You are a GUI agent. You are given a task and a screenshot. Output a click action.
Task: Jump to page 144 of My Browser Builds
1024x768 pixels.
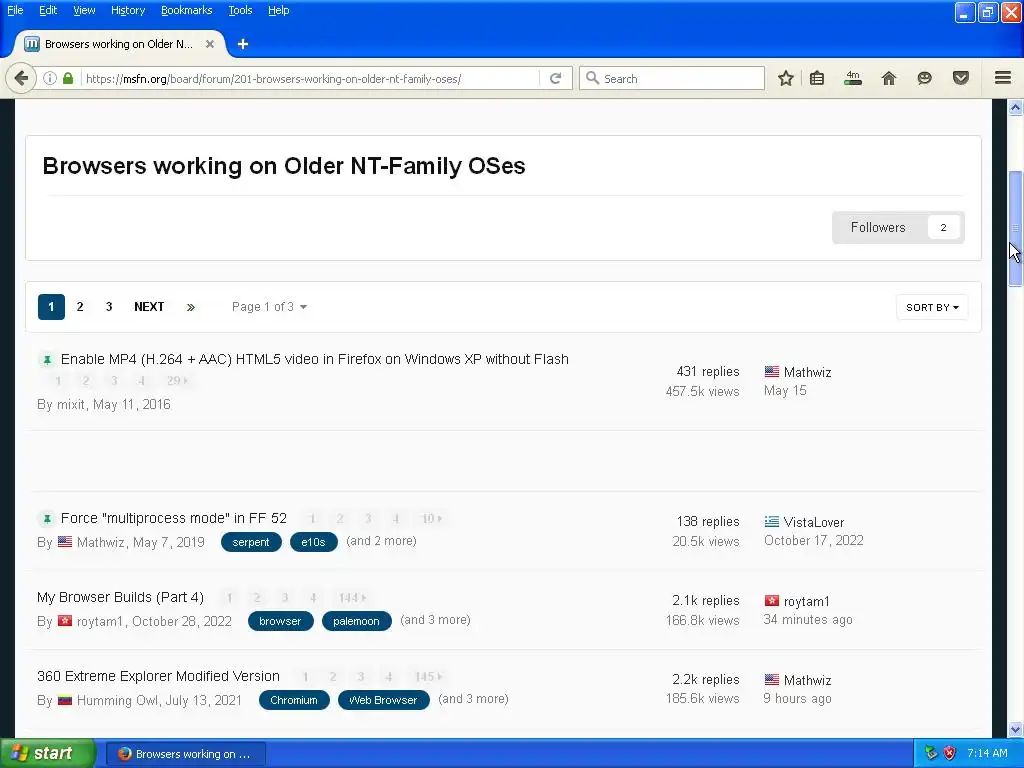[x=352, y=598]
